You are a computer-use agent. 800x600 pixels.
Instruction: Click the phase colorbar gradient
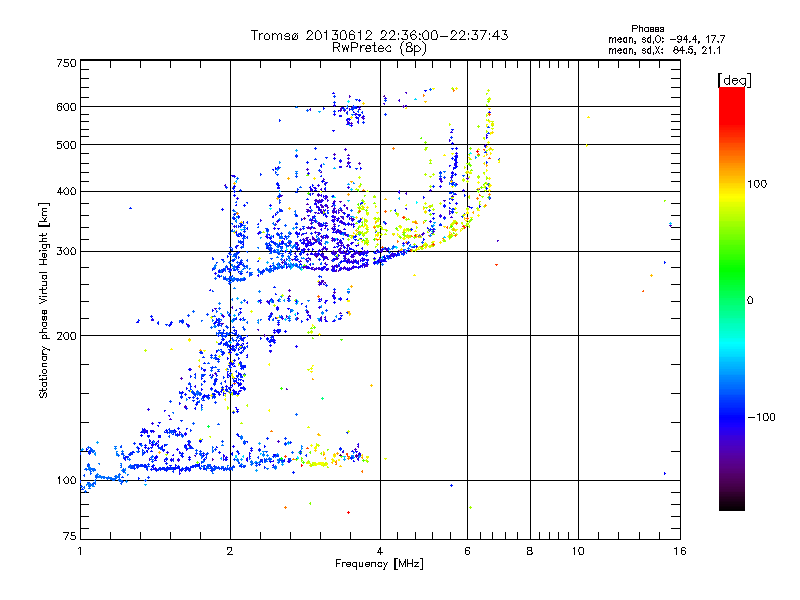pyautogui.click(x=732, y=298)
